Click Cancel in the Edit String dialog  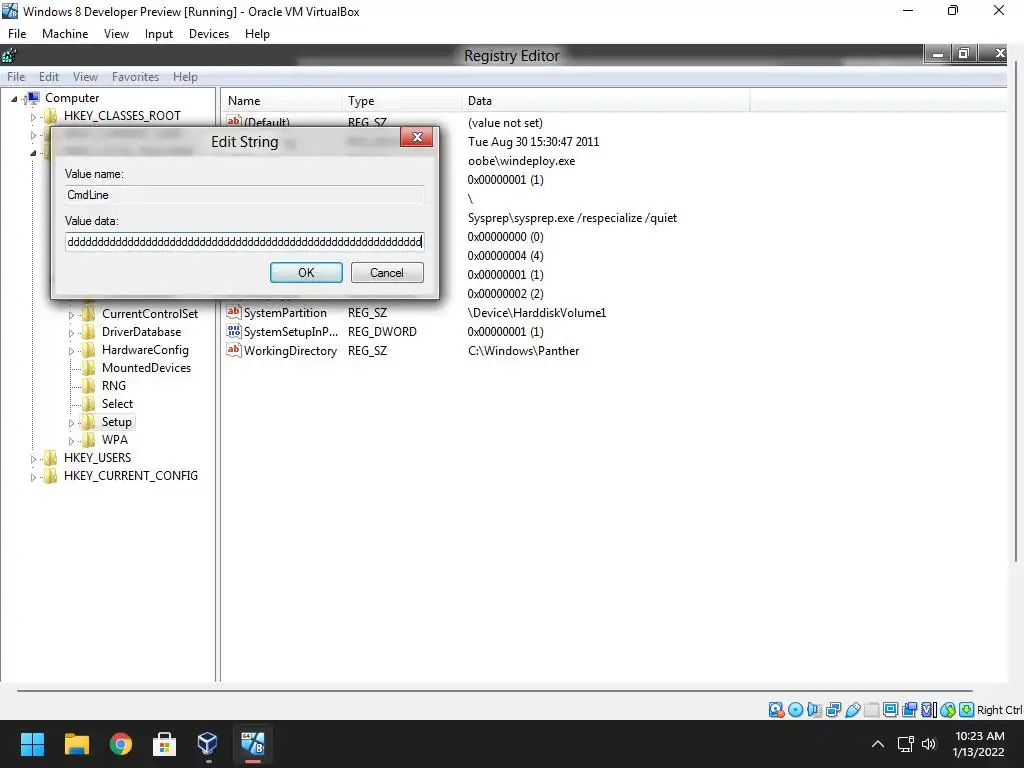point(387,272)
